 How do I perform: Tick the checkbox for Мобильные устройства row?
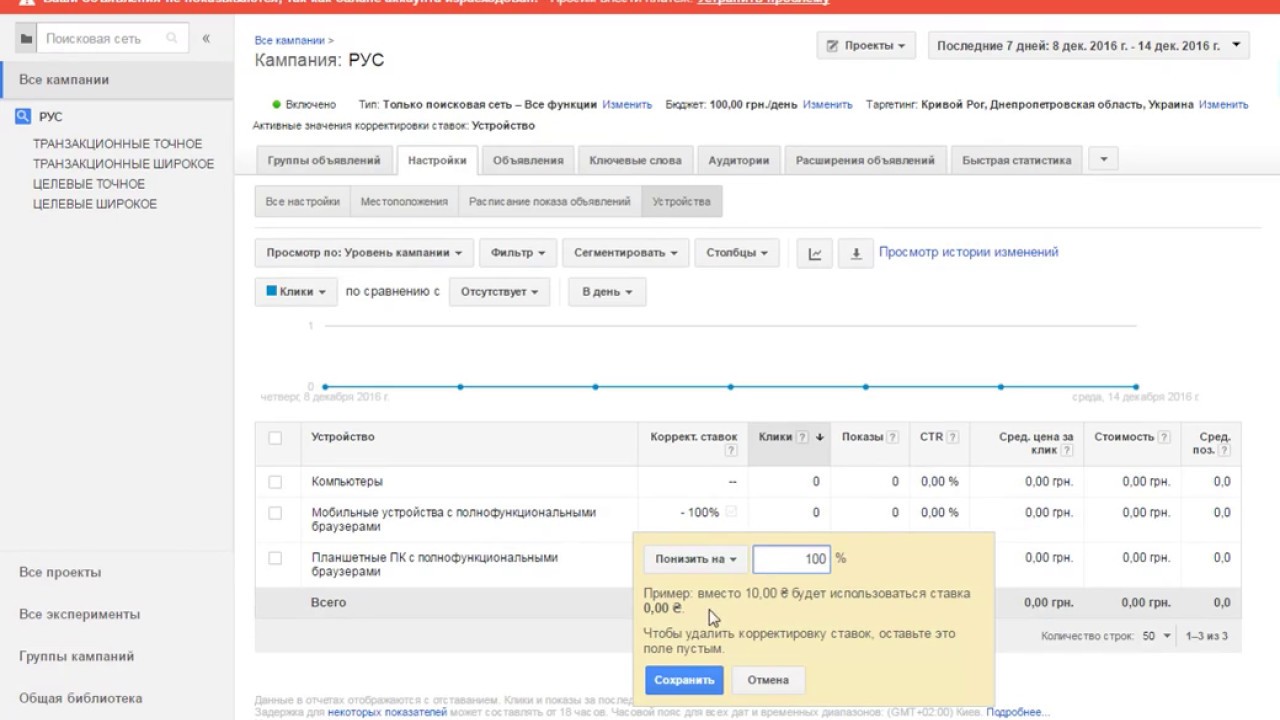click(275, 513)
